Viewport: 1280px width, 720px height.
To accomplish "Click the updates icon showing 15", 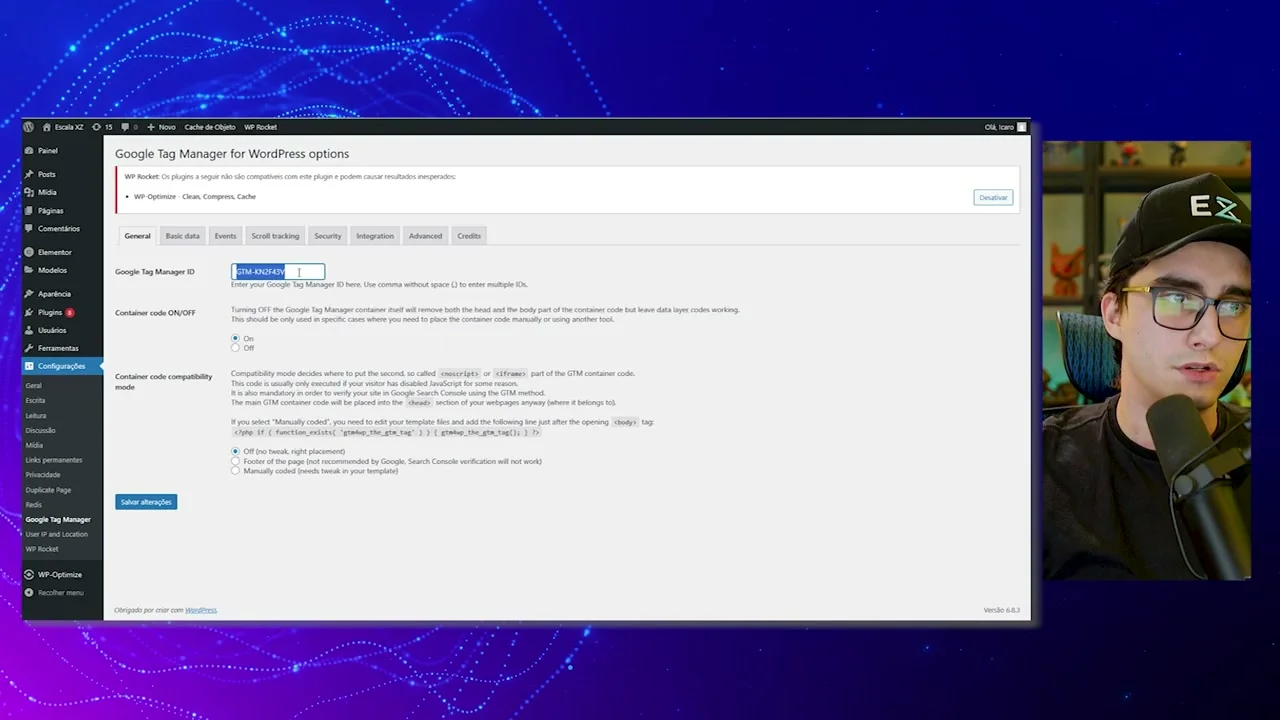I will pos(96,127).
